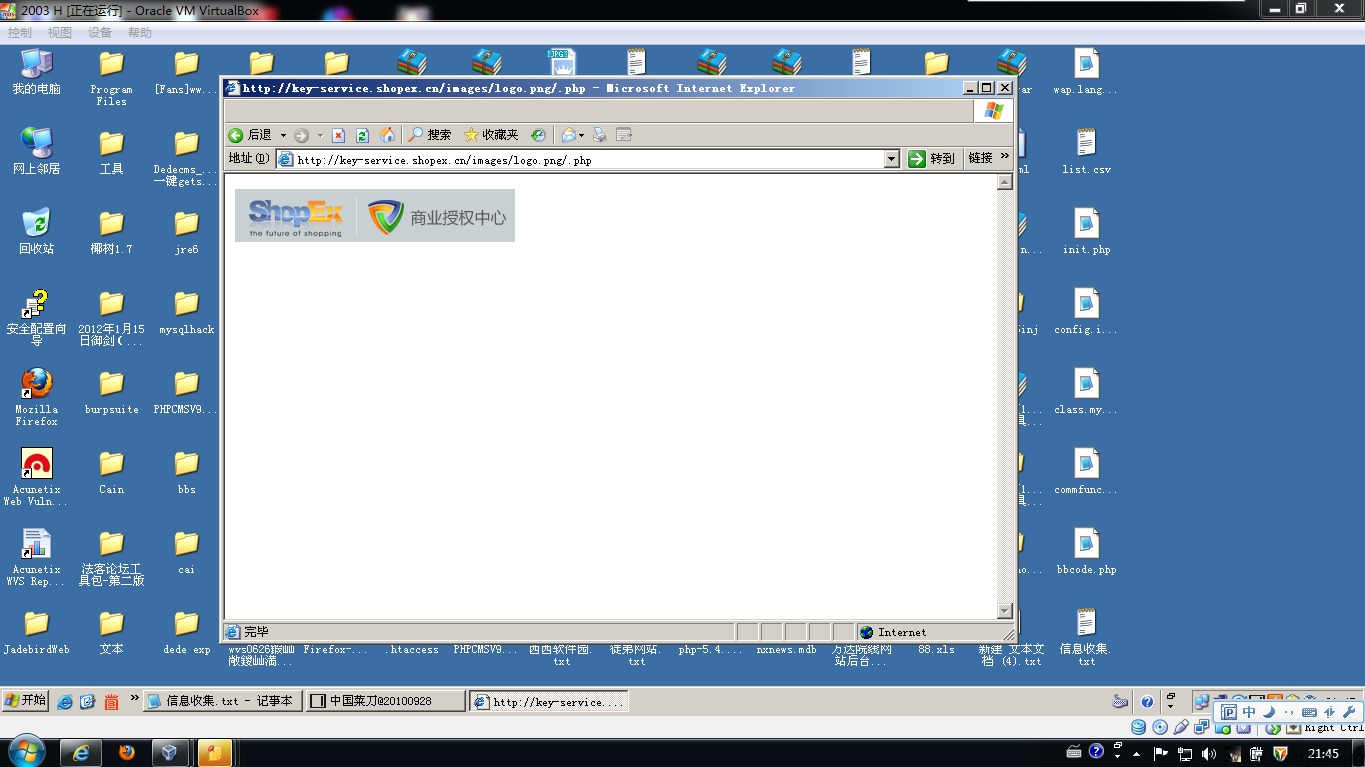Image resolution: width=1365 pixels, height=767 pixels.
Task: Open VirtualBox on host taskbar
Action: pyautogui.click(x=169, y=753)
